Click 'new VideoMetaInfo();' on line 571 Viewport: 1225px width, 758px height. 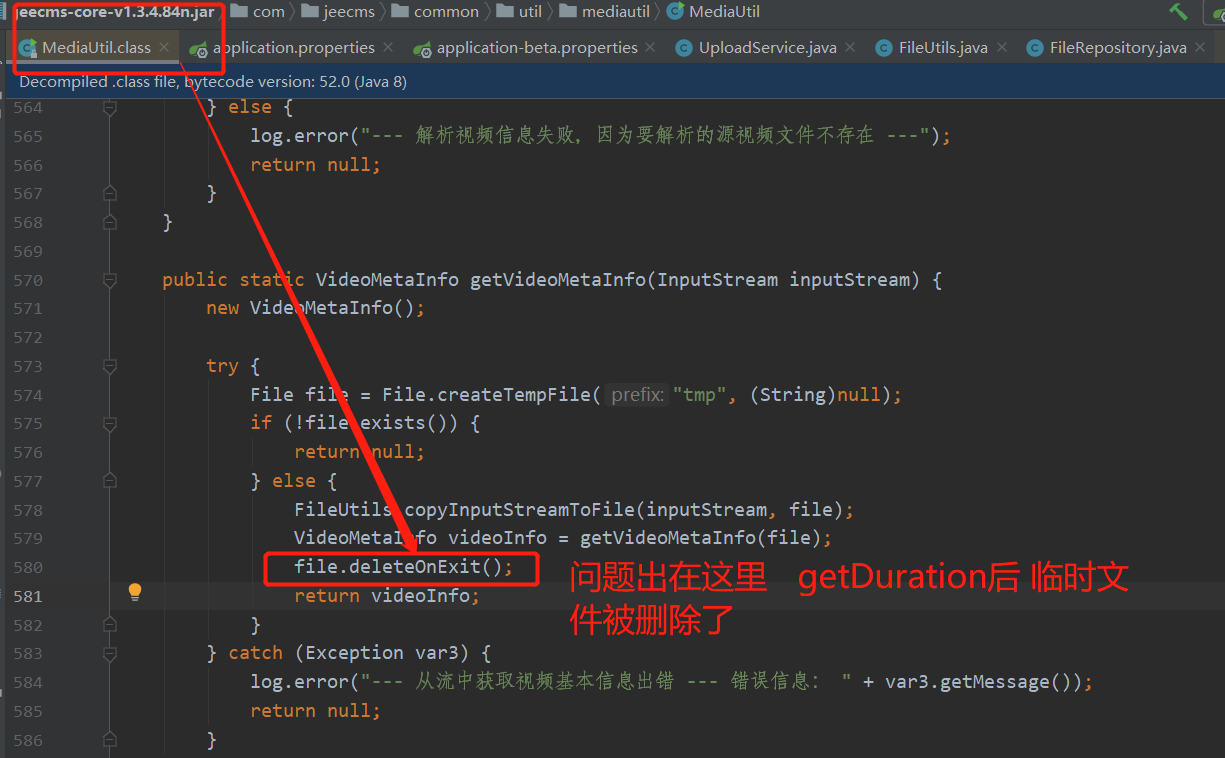(x=316, y=308)
